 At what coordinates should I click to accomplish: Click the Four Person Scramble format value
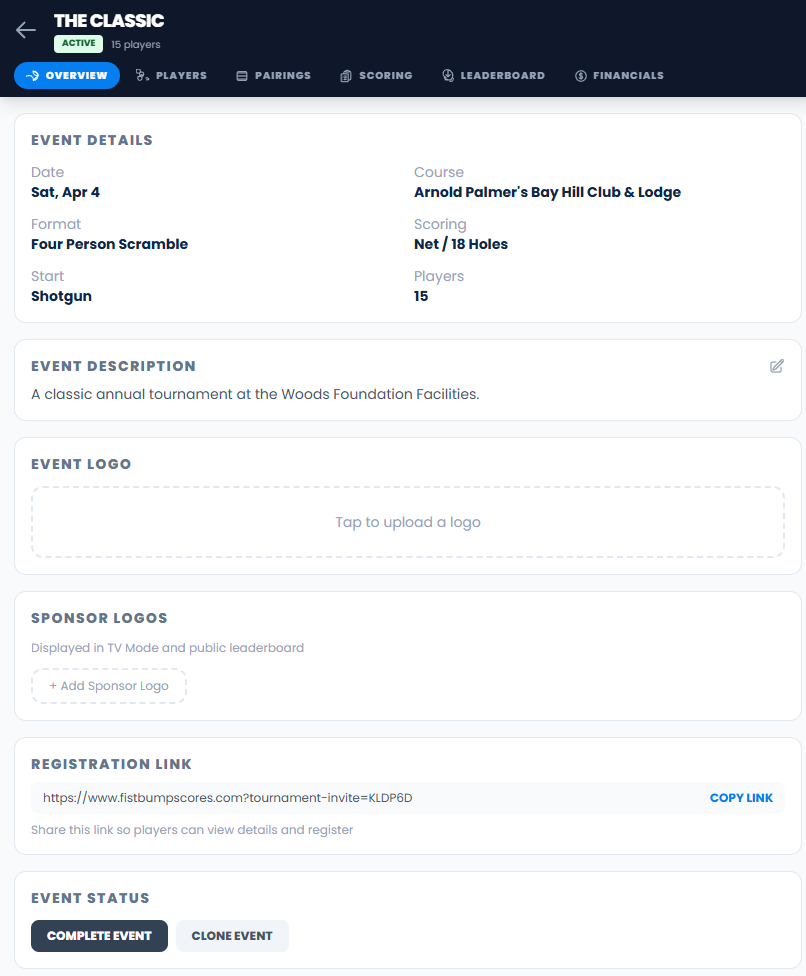tap(109, 244)
